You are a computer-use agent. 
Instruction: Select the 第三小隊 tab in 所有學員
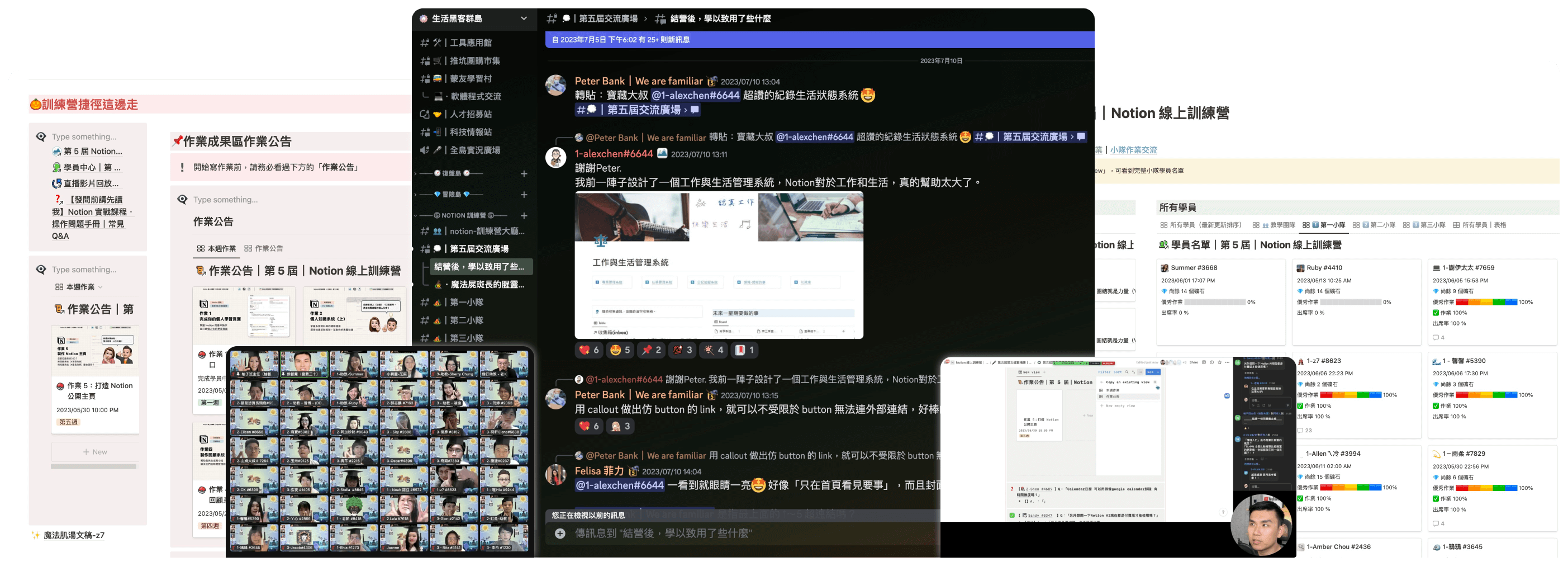click(x=1424, y=225)
